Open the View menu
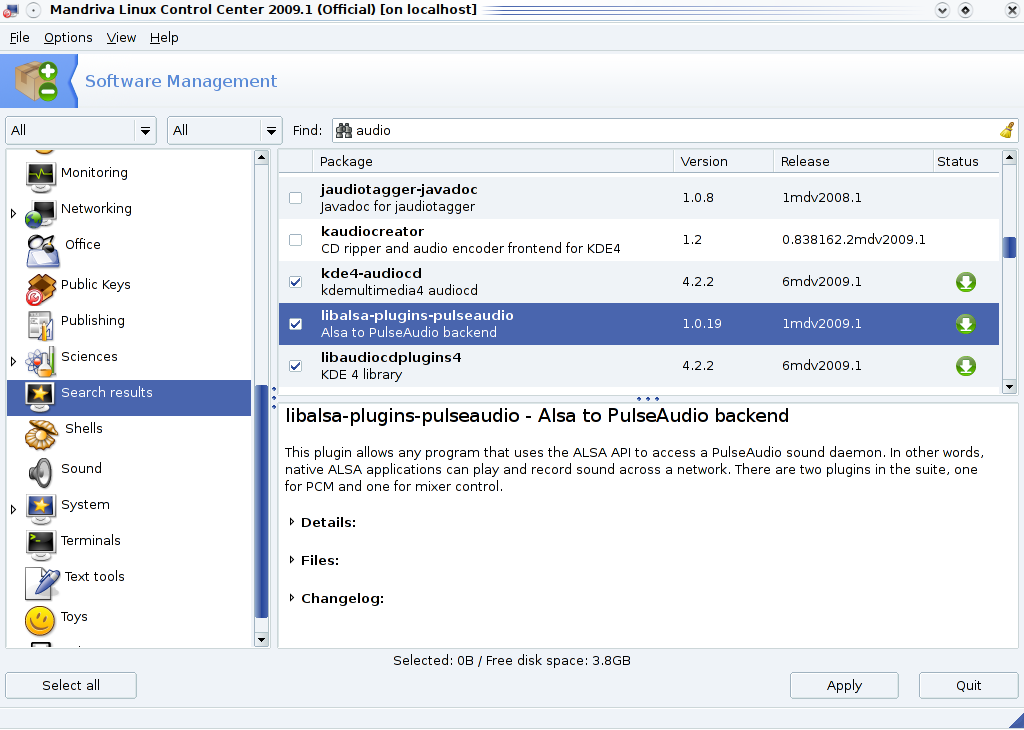Screen dimensions: 1024x730 tap(121, 38)
